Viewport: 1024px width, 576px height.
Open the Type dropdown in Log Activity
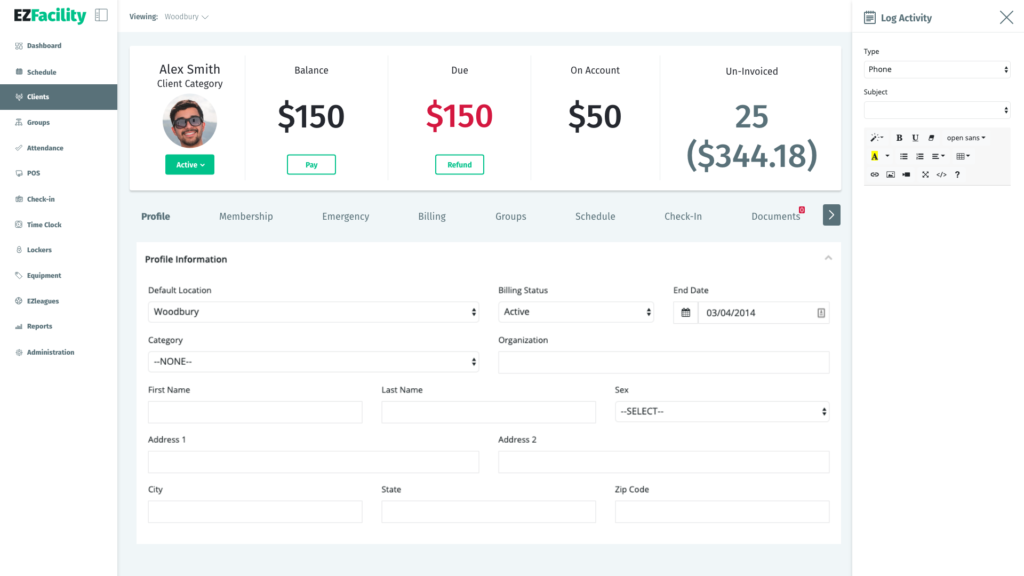point(937,69)
